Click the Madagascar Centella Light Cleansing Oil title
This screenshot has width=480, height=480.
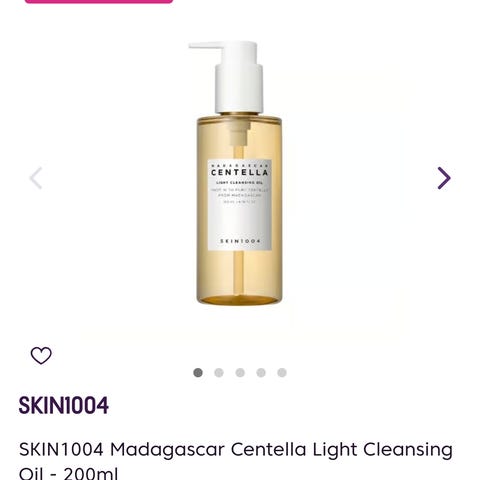236,460
